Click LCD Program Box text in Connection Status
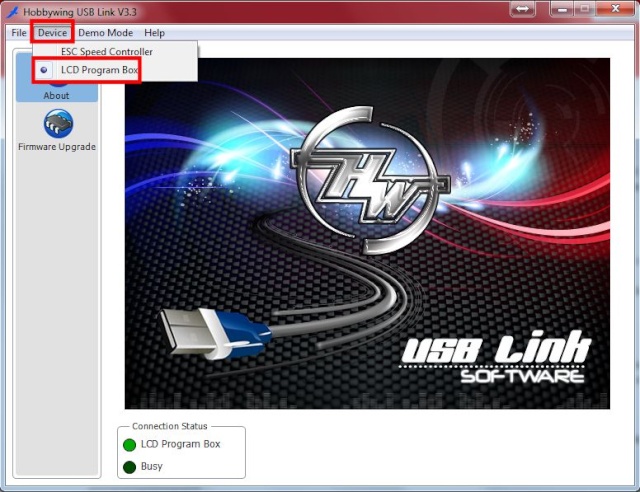The width and height of the screenshot is (640, 492). pos(180,444)
